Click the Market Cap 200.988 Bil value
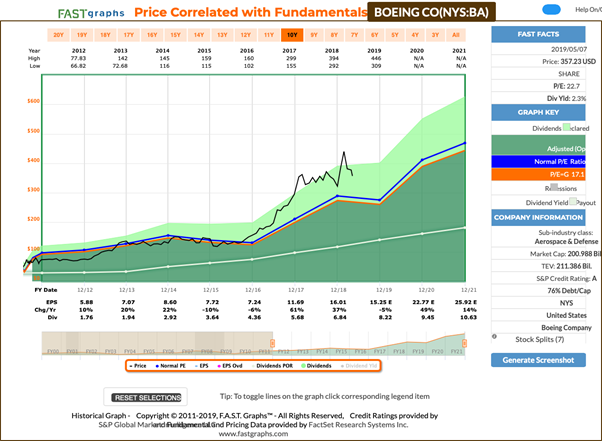Viewport: 602px width, 441px height. tap(566, 254)
